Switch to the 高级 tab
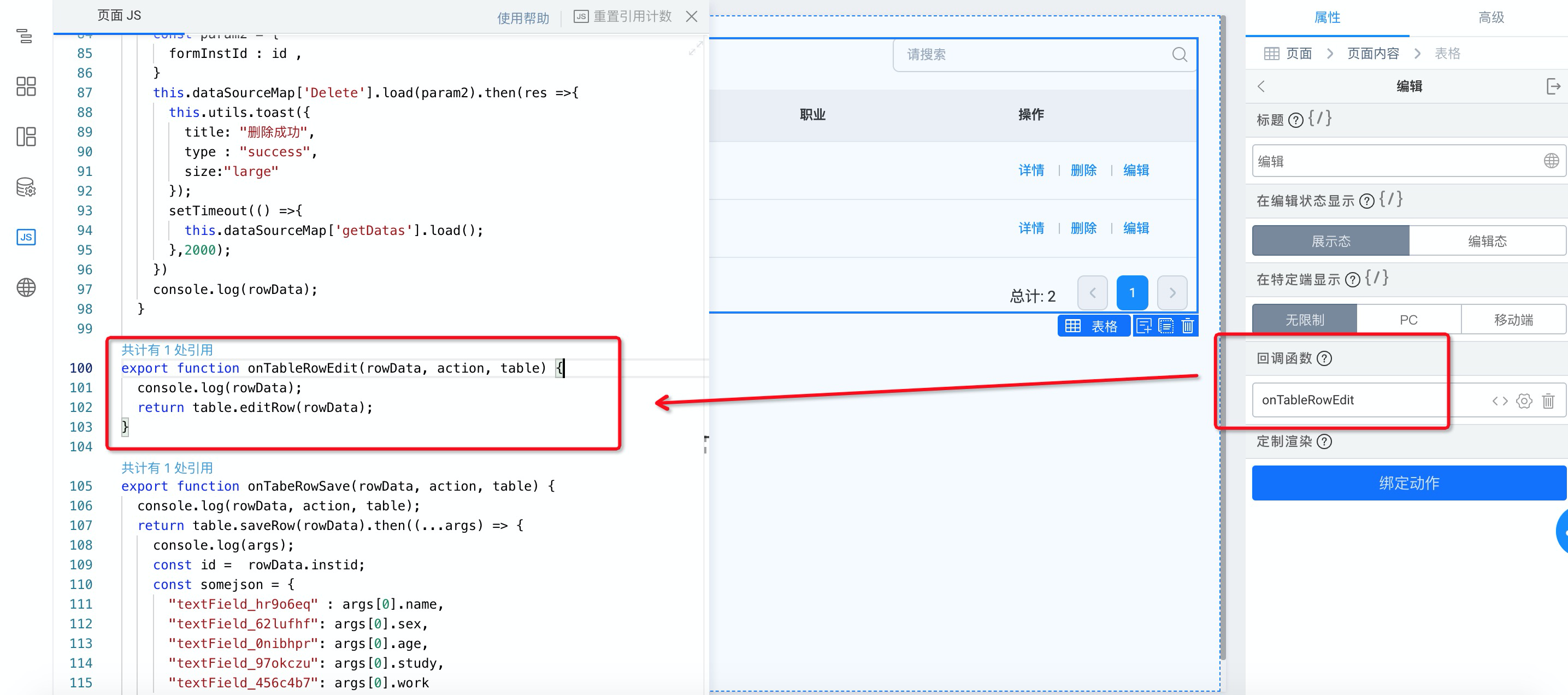This screenshot has width=1568, height=695. click(1491, 17)
